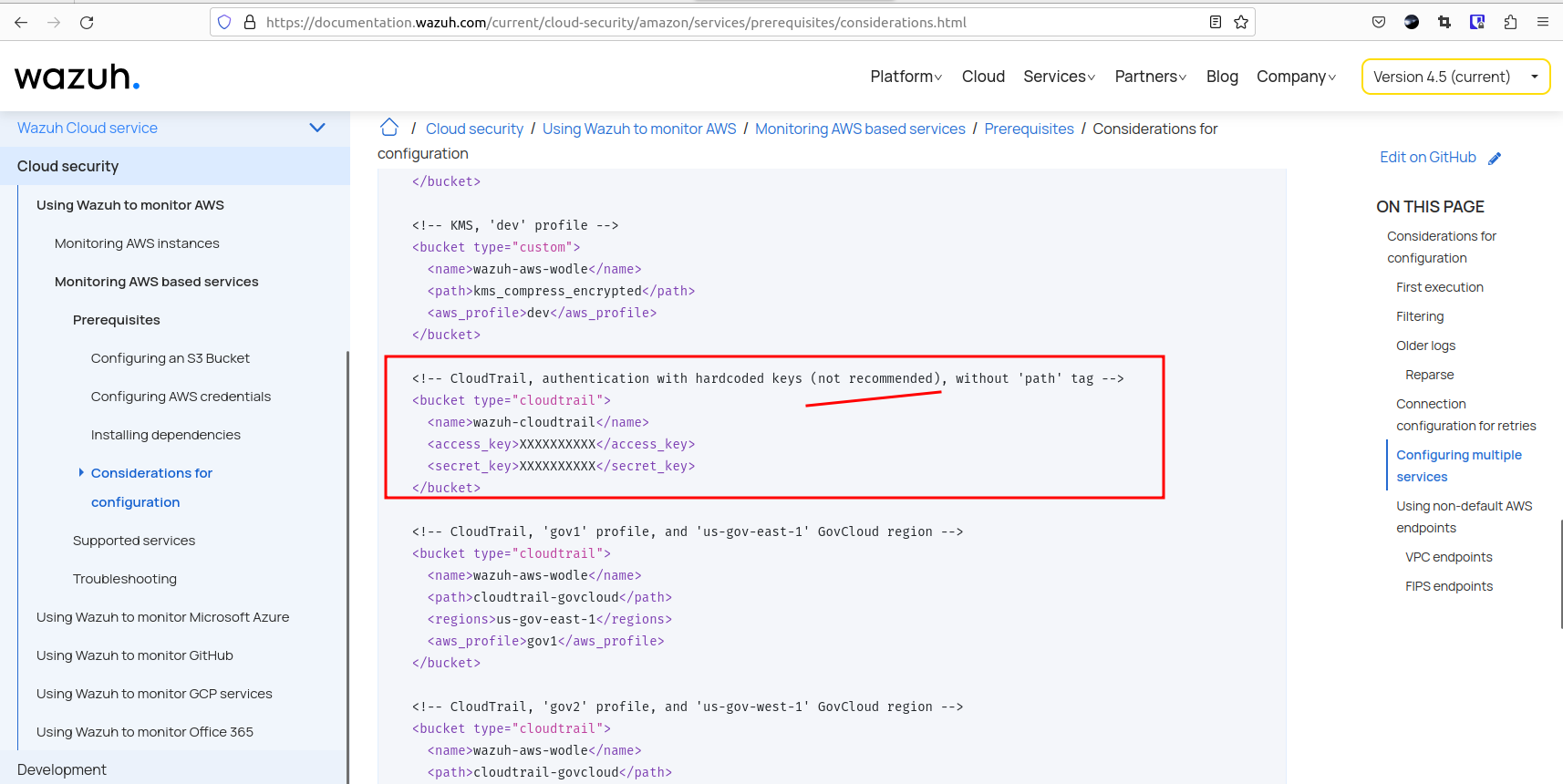
Task: Open Prerequisites in the sidebar
Action: coord(117,320)
